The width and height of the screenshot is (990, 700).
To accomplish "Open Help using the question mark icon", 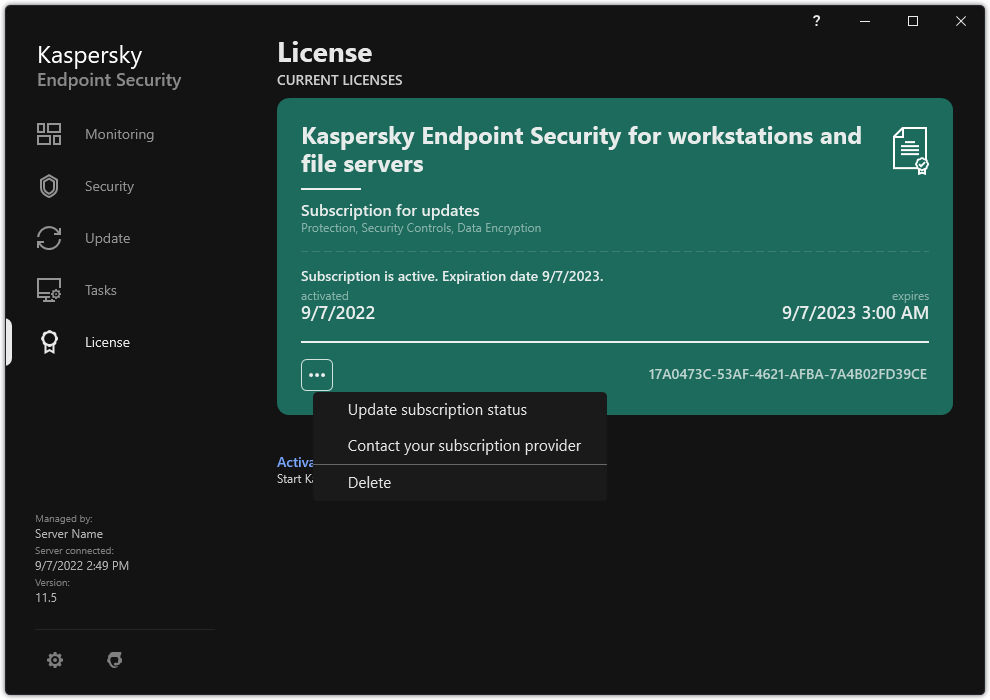I will point(816,21).
